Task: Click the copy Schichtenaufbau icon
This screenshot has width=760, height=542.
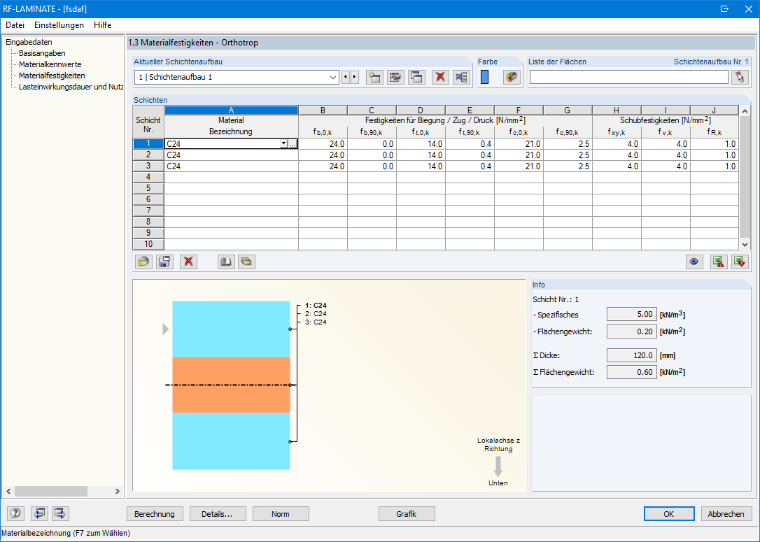Action: [x=416, y=77]
